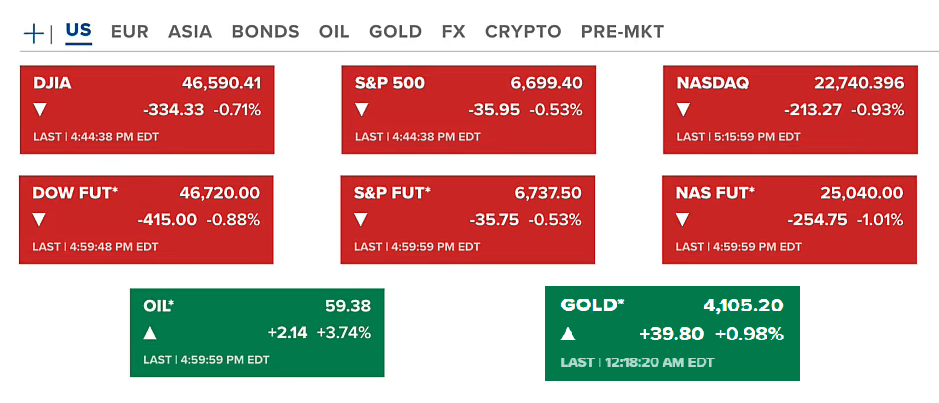Open the PRE-MKT tab
The image size is (939, 403).
click(622, 31)
